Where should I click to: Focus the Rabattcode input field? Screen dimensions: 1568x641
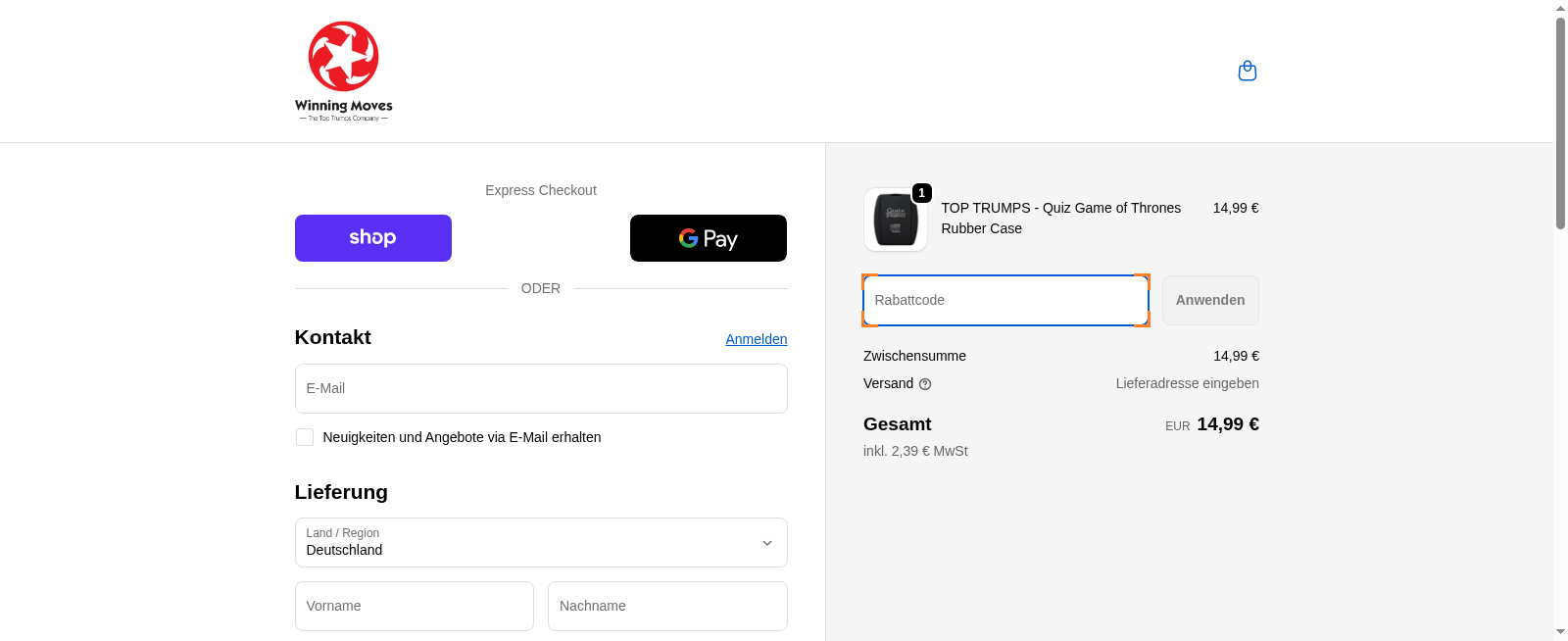[1004, 300]
